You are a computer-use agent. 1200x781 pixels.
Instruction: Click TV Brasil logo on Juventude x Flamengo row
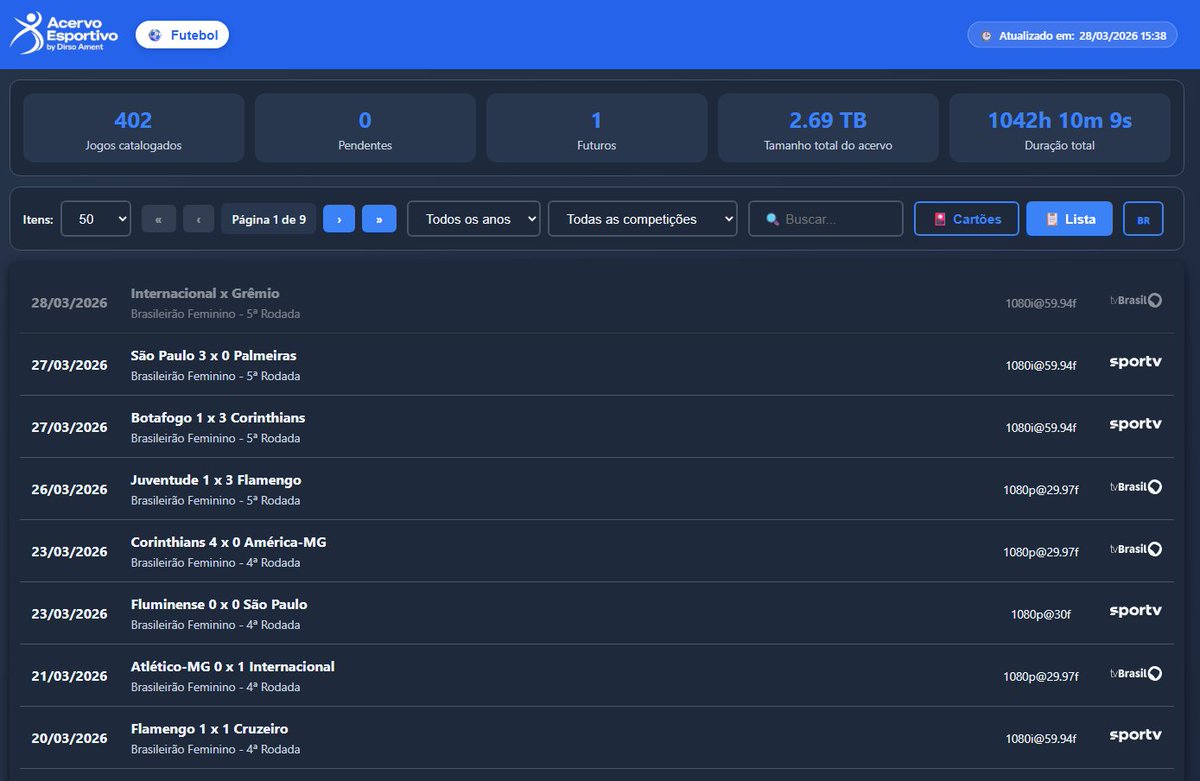(1136, 487)
